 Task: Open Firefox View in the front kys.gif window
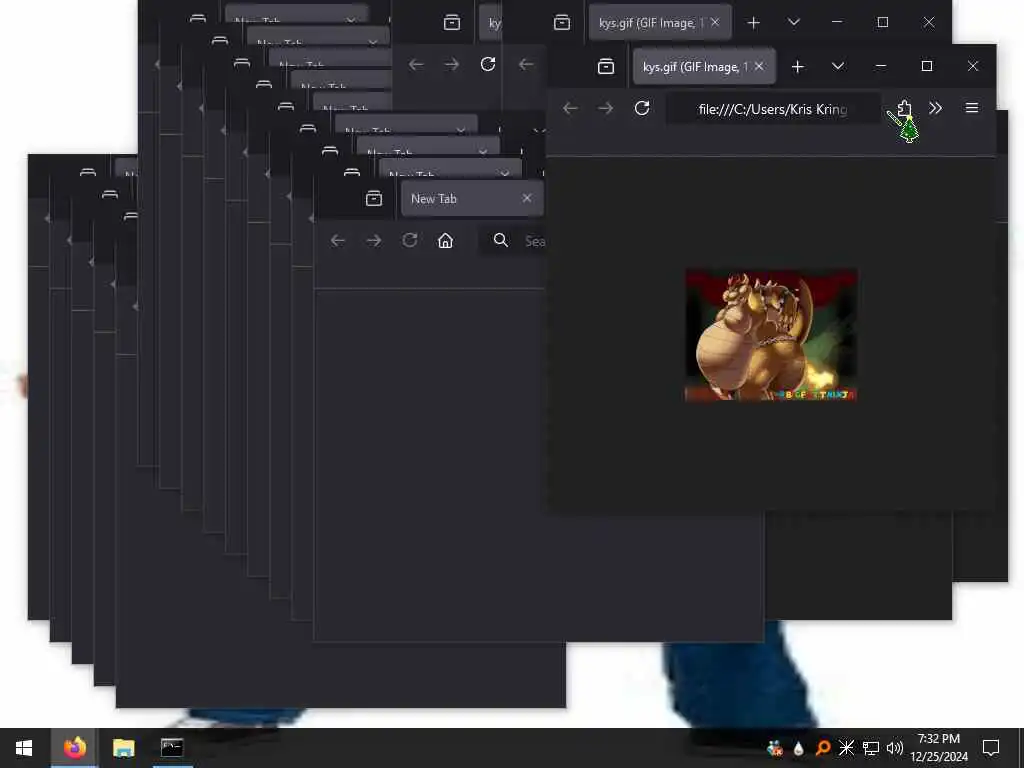click(605, 67)
